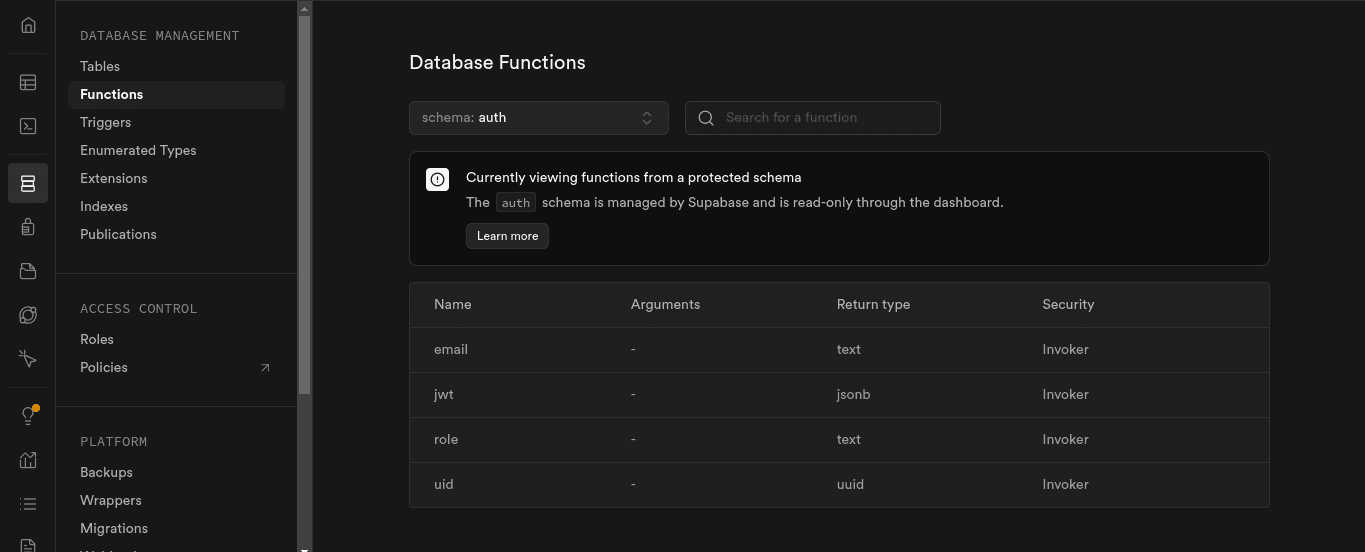Click the role function name

click(446, 440)
